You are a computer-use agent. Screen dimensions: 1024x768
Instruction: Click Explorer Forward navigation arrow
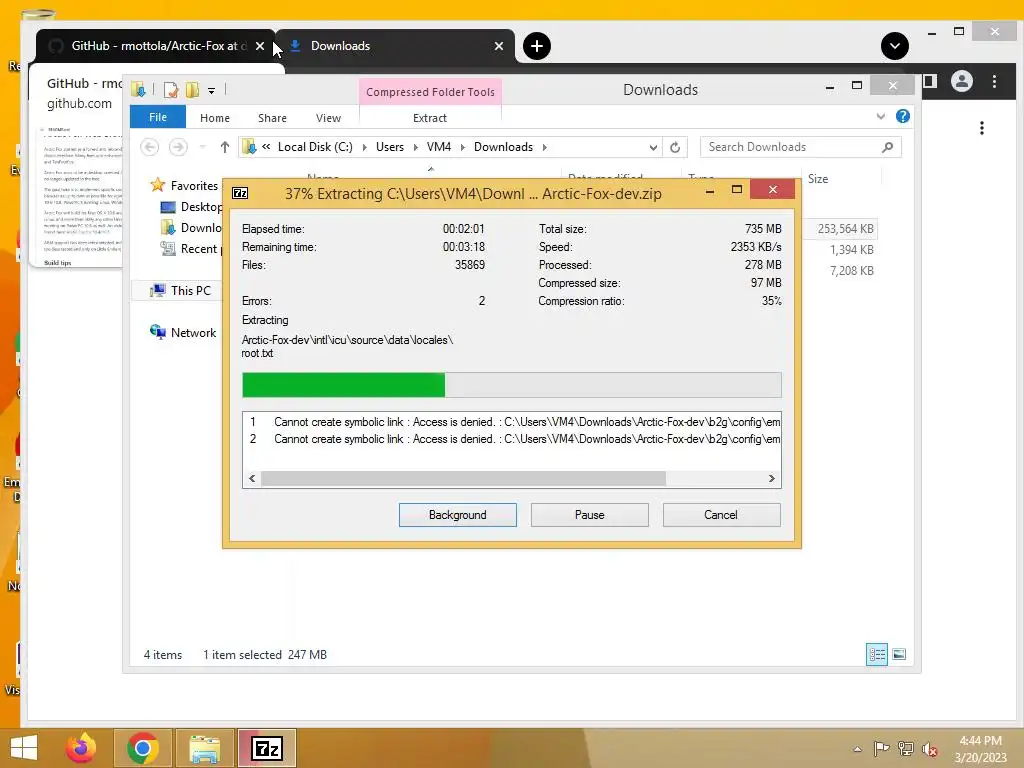coord(178,147)
